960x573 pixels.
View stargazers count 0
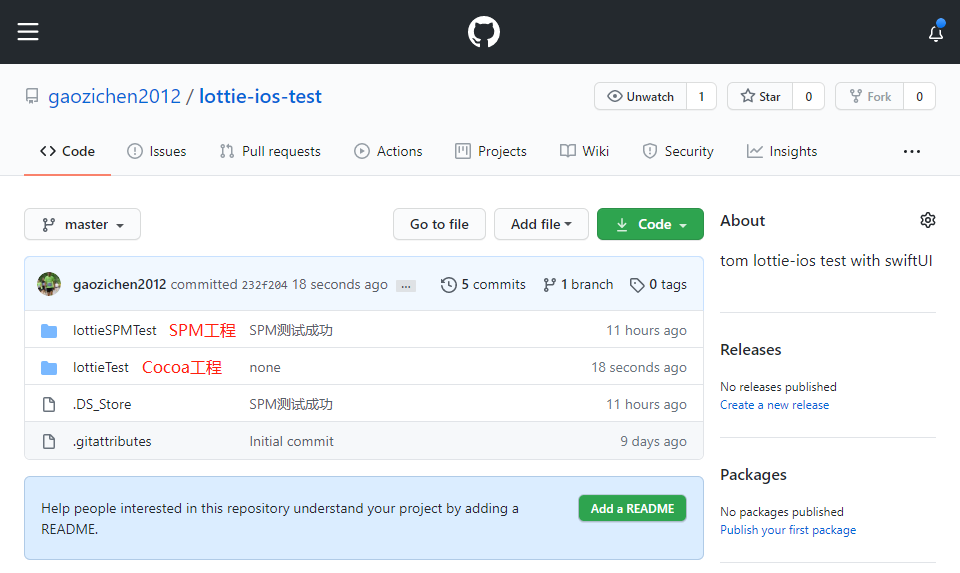tap(808, 97)
